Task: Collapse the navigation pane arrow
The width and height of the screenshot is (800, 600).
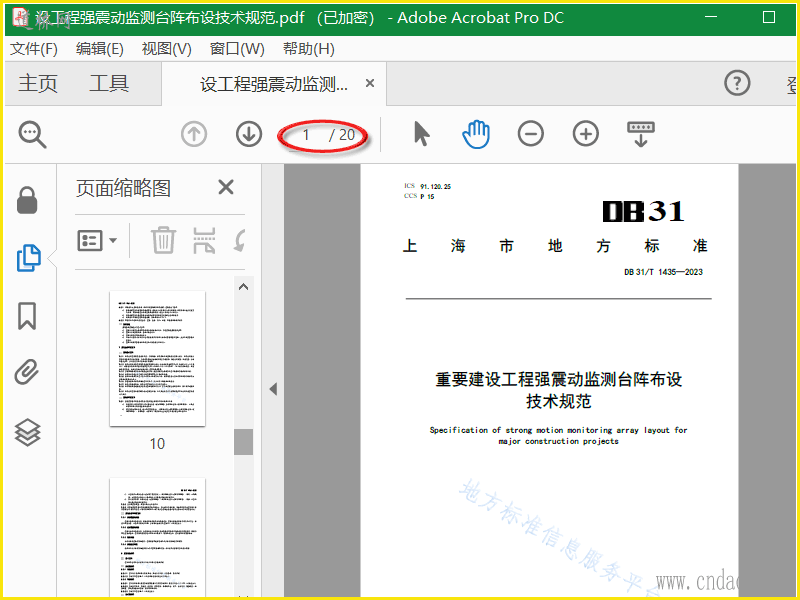Action: point(273,389)
